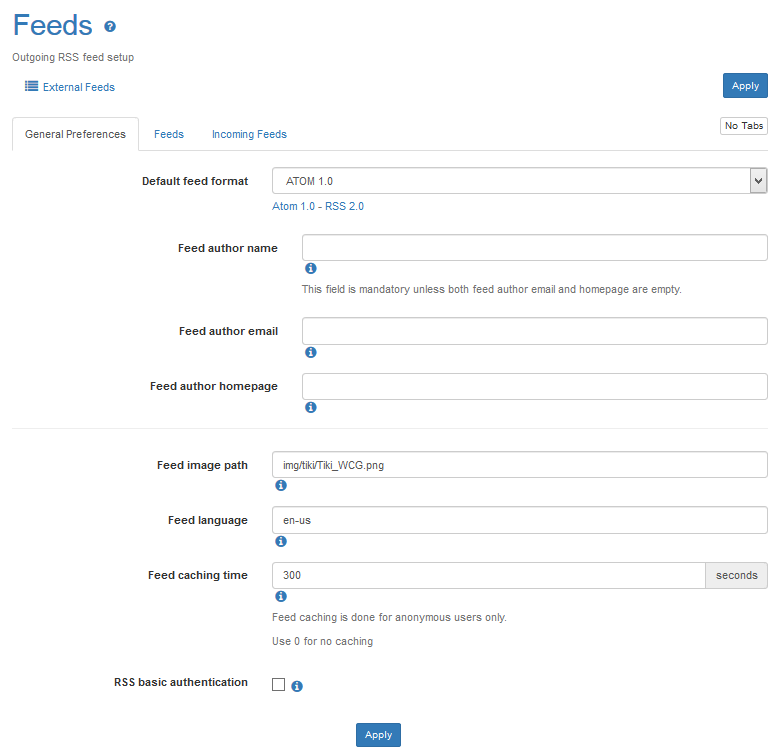
Task: Click the help icon beside Feeds title
Action: coord(110,27)
